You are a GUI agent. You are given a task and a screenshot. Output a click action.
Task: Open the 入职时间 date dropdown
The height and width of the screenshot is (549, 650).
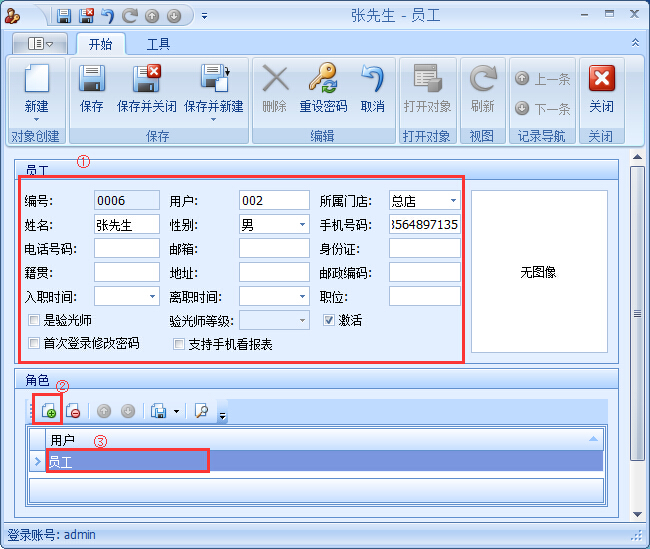152,296
